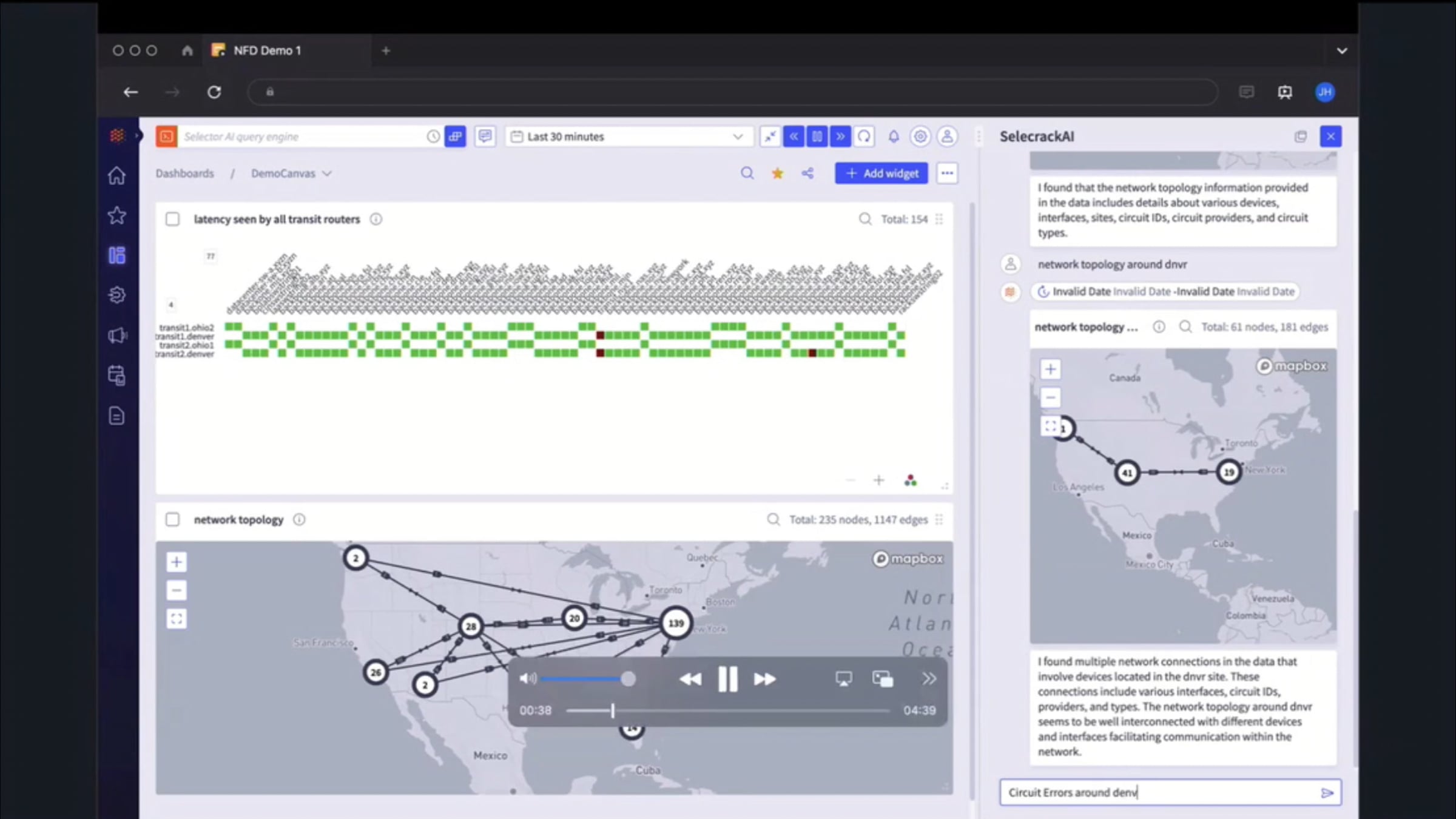
Task: Search within the latency widget
Action: 865,219
